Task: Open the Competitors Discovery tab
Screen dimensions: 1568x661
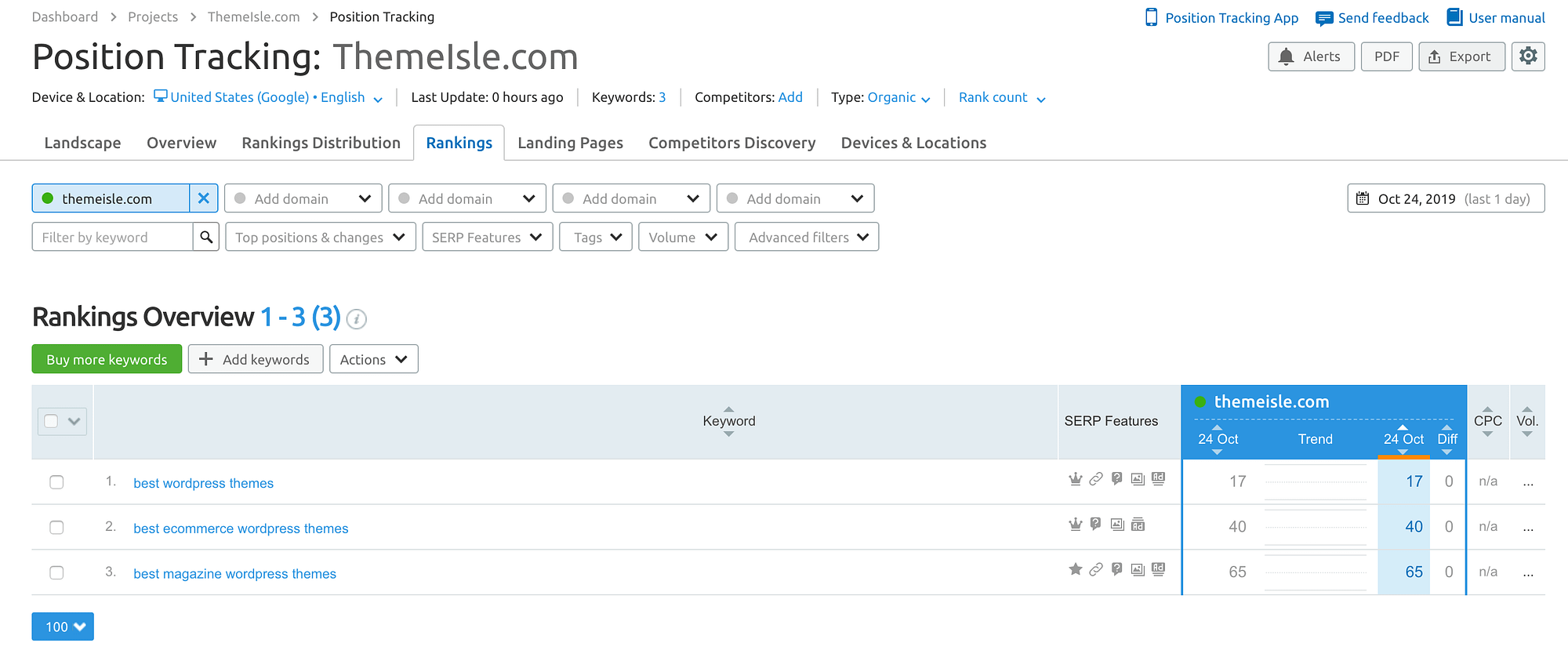Action: pyautogui.click(x=731, y=143)
